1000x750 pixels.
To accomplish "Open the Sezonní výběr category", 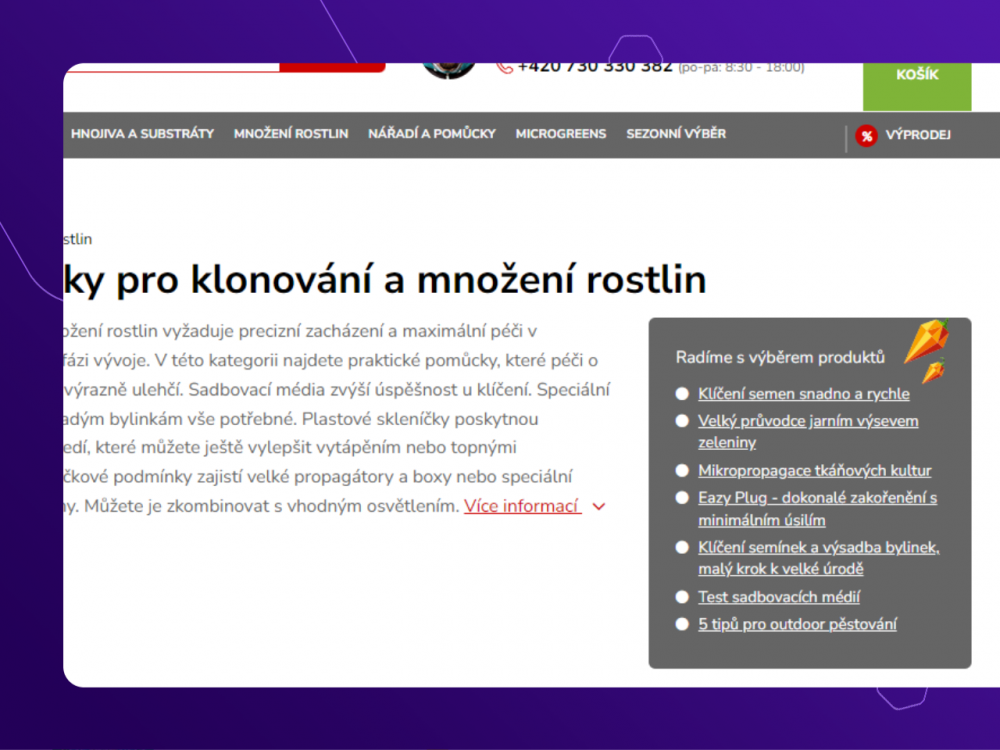I will pyautogui.click(x=676, y=134).
